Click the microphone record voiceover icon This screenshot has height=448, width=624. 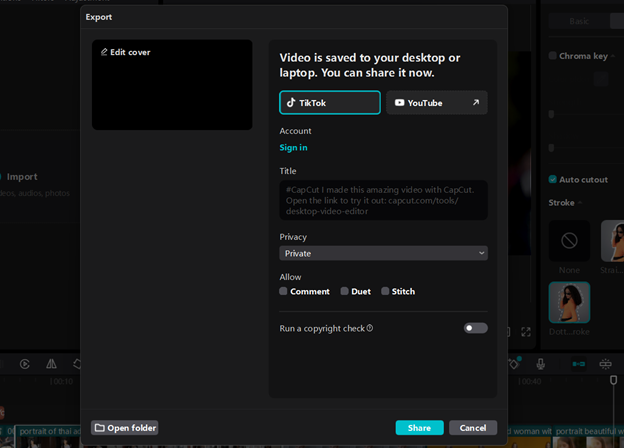(x=540, y=364)
